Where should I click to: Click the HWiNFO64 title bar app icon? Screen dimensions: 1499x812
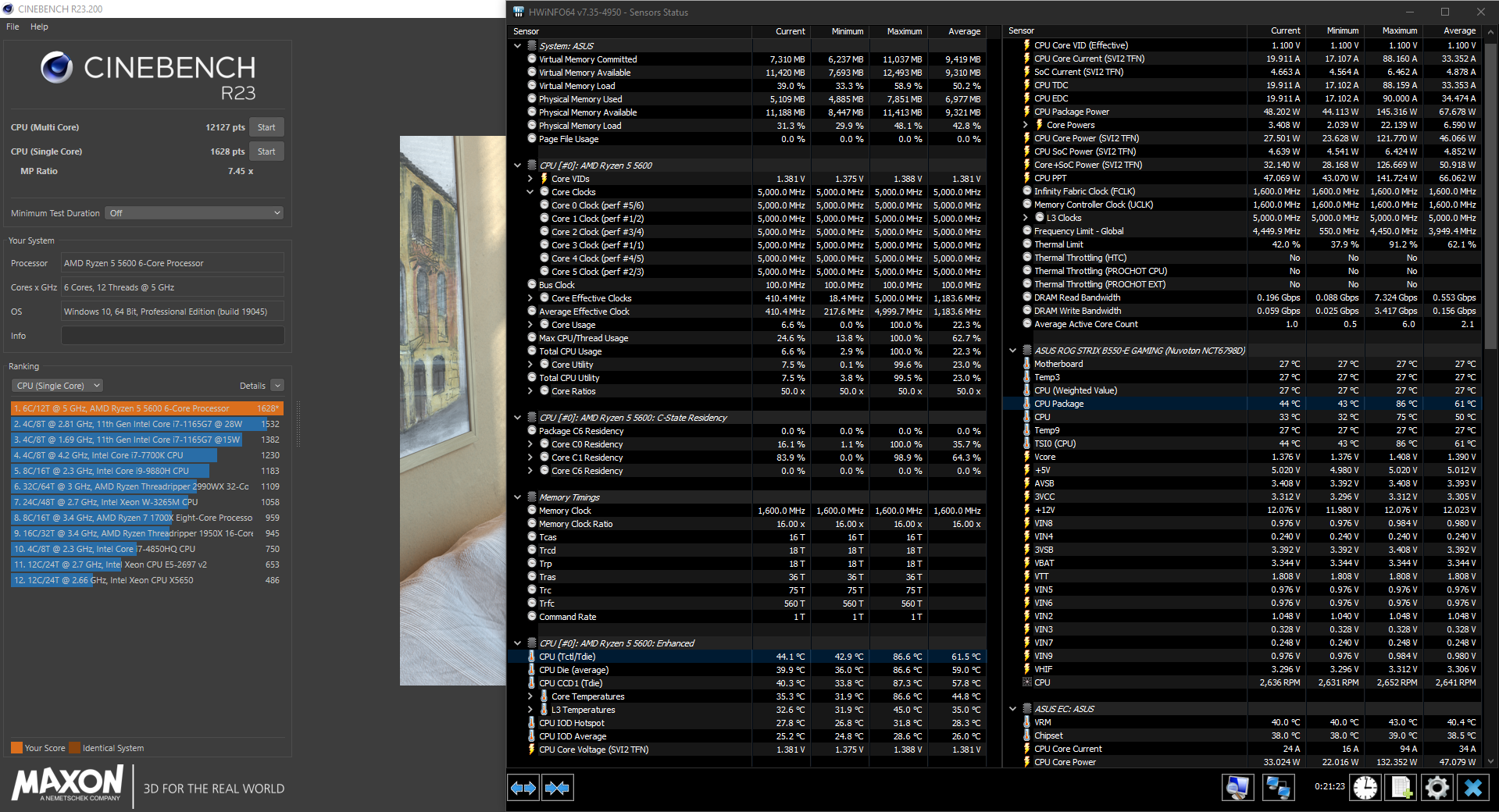tap(519, 12)
